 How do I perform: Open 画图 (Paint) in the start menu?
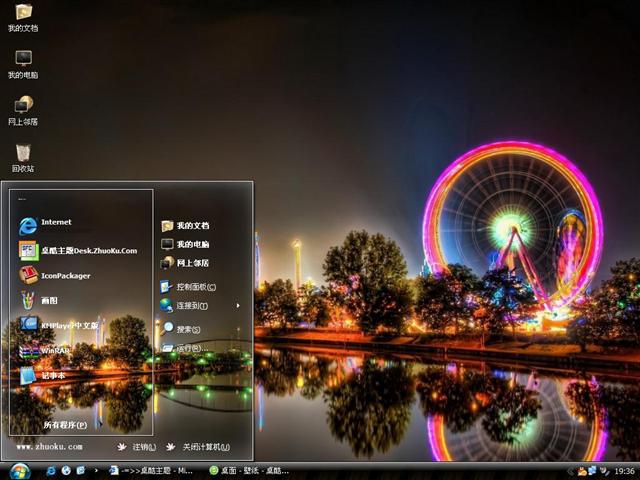48,300
